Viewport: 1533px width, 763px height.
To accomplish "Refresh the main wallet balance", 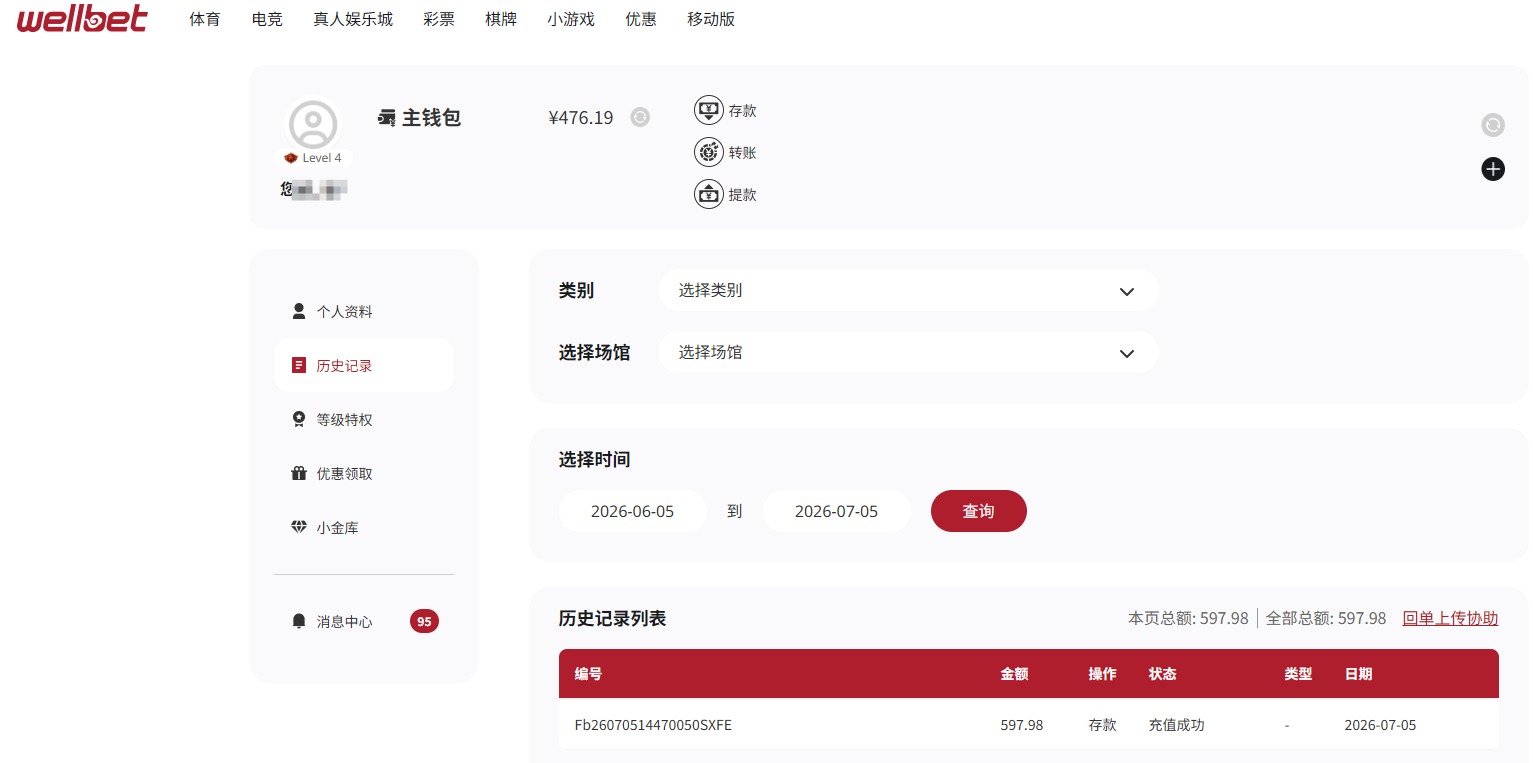I will pos(640,118).
